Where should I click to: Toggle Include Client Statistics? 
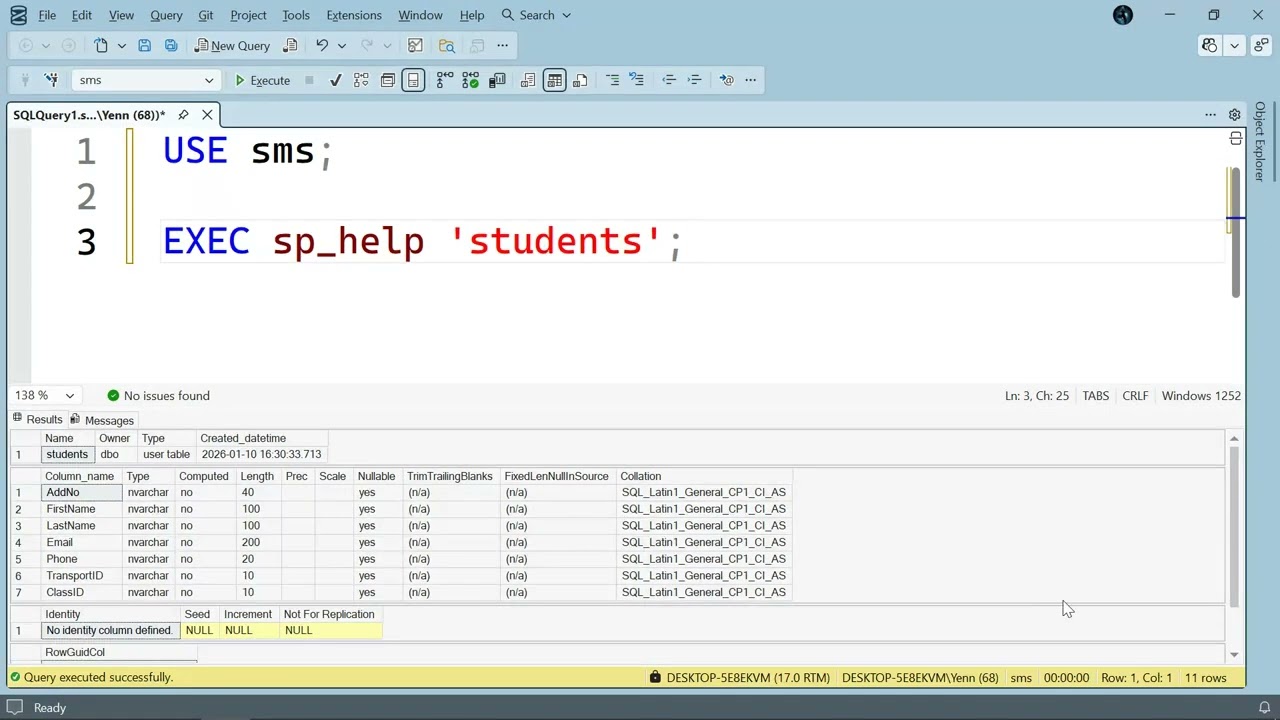pos(497,80)
